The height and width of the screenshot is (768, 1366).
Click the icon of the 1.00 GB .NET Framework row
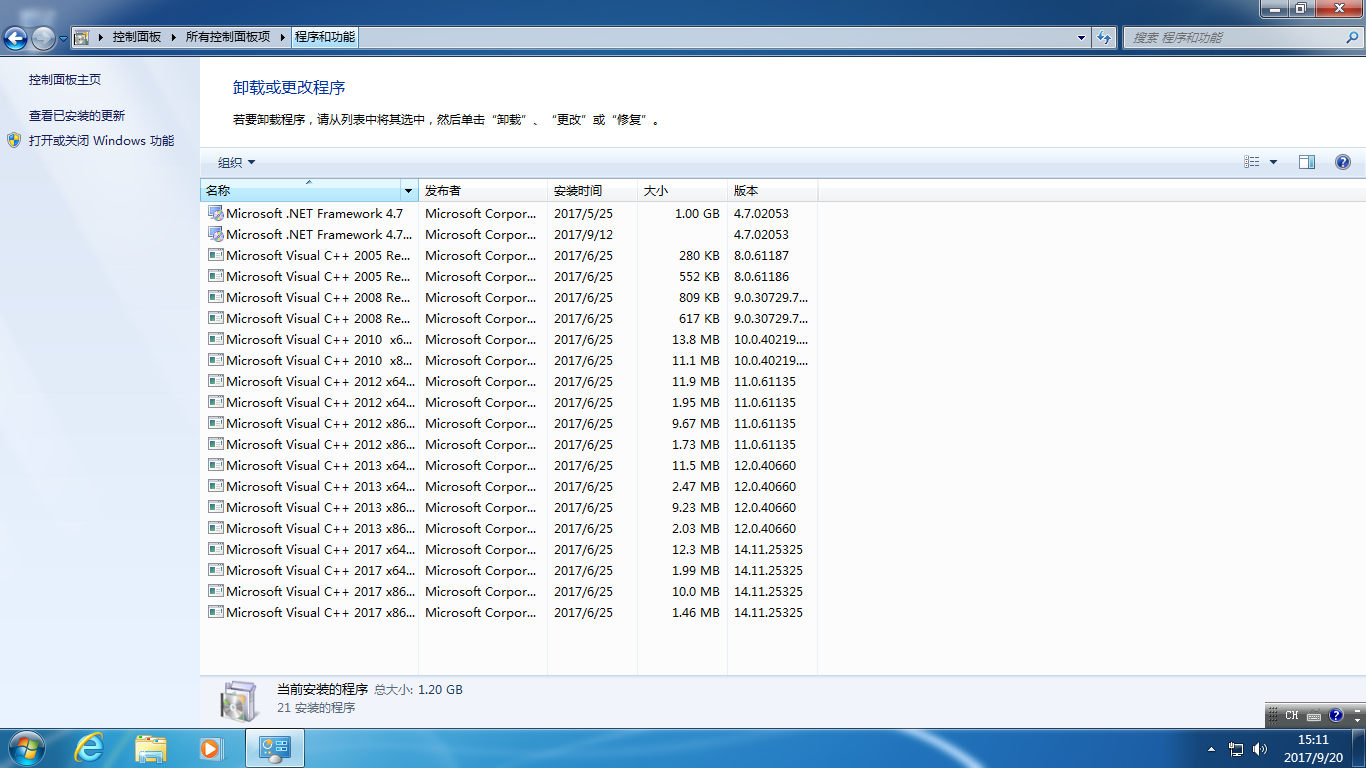215,213
